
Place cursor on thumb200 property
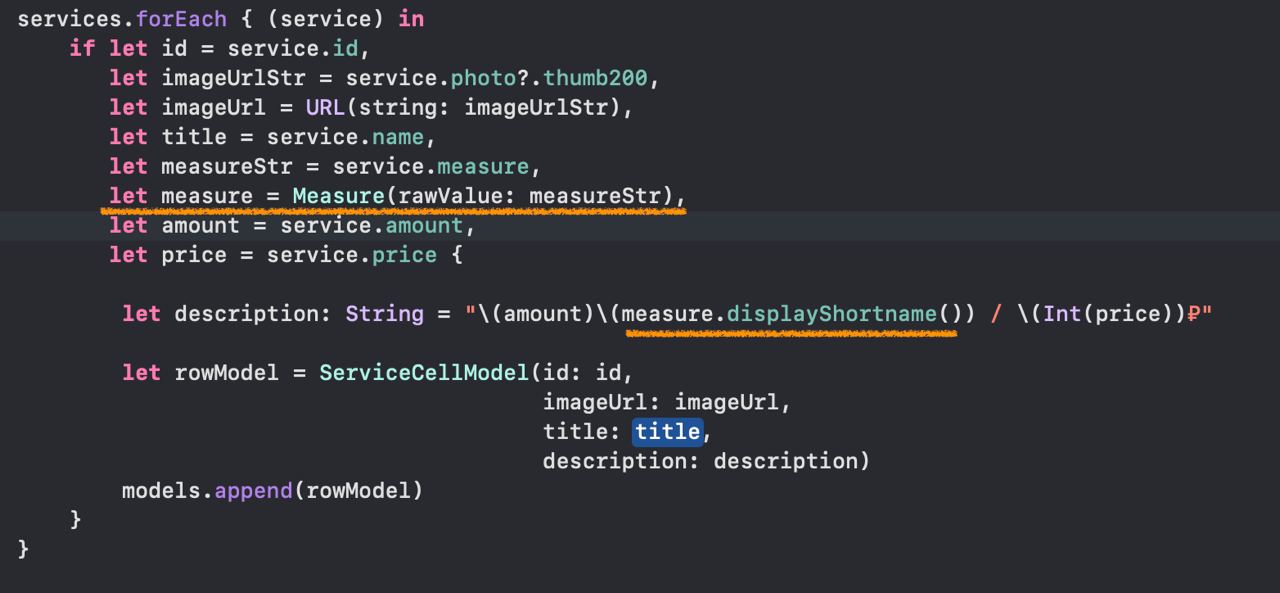tap(596, 77)
